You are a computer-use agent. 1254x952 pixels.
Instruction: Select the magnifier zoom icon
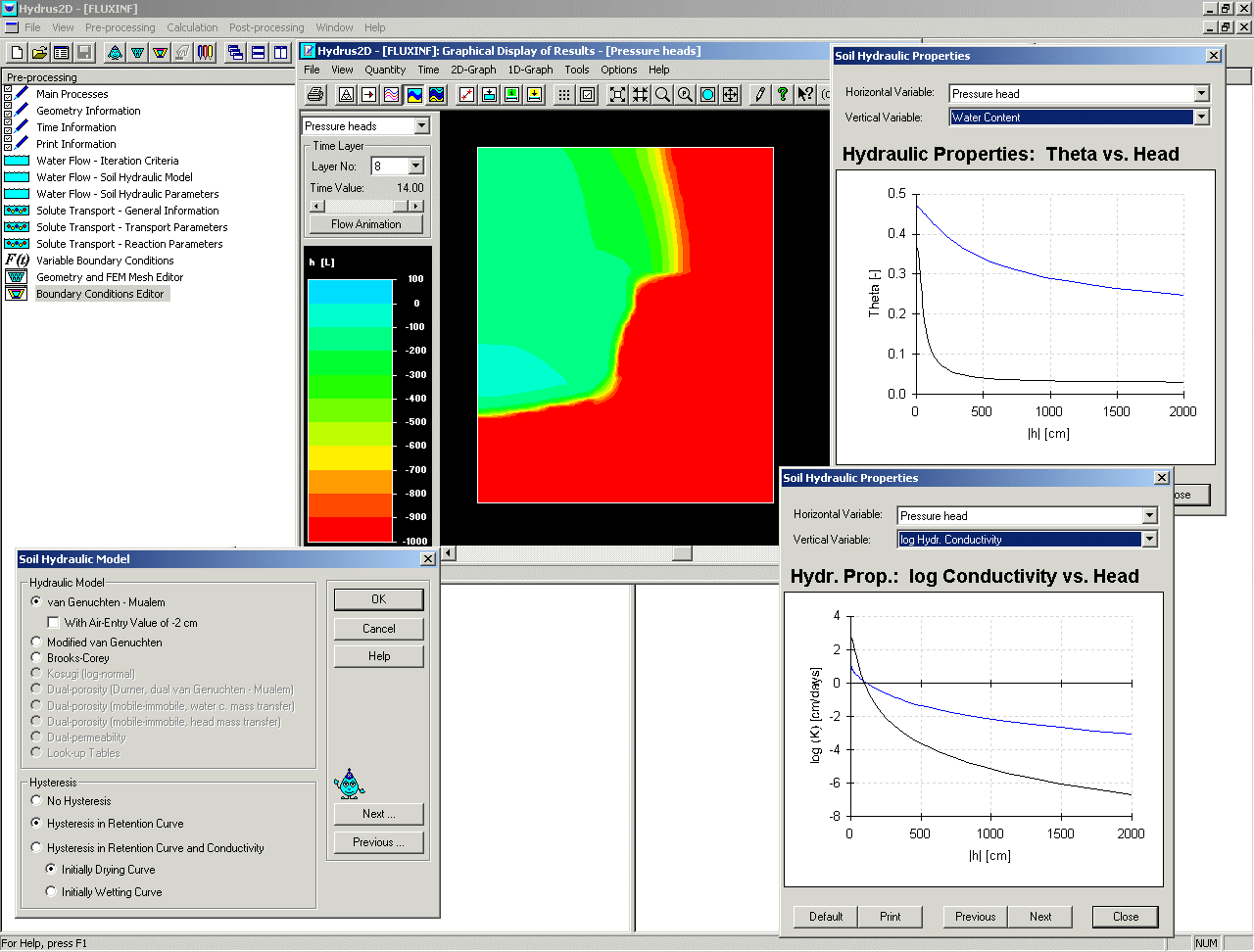point(663,94)
